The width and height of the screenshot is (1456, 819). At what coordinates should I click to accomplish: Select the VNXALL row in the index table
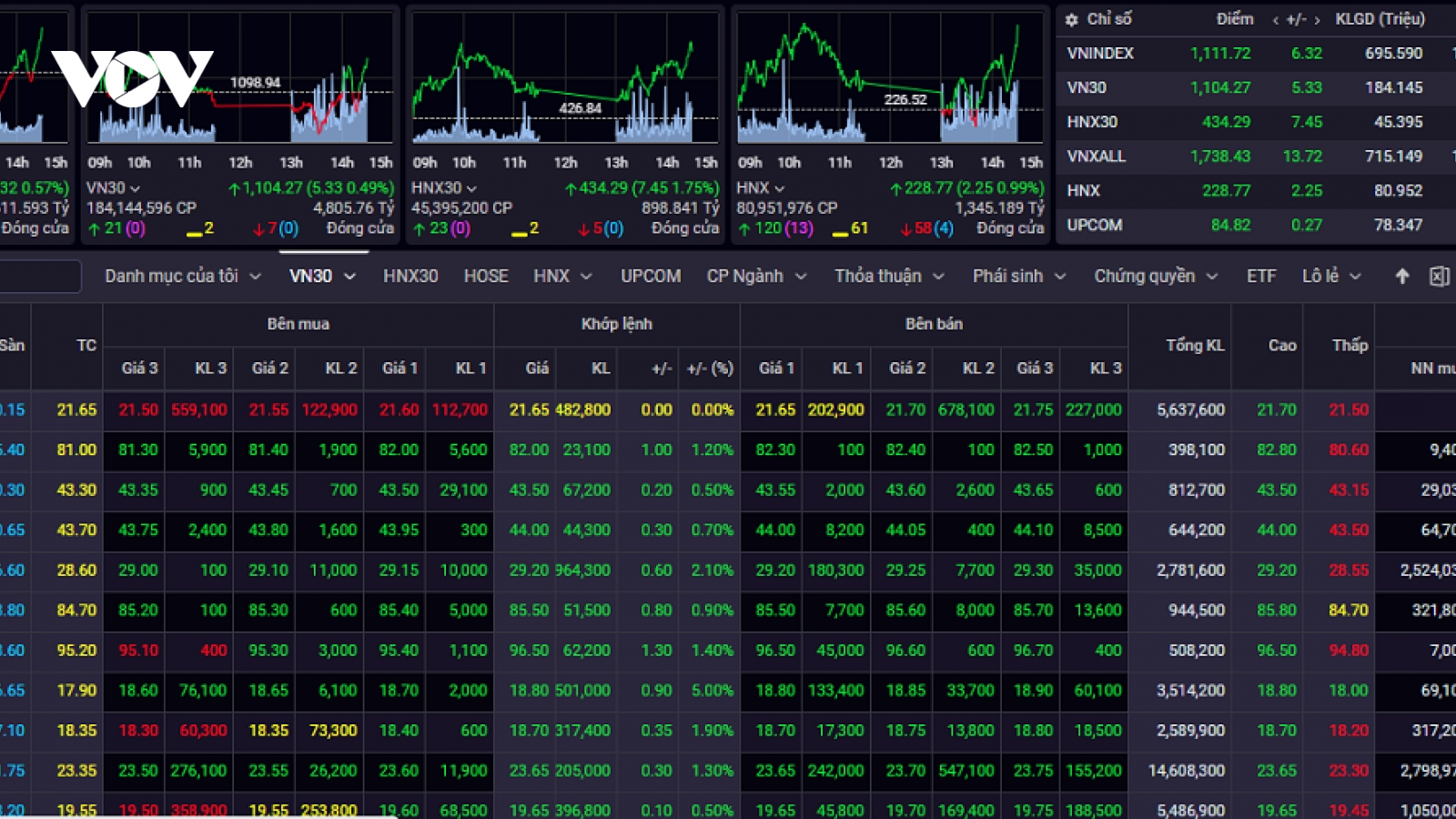point(1256,157)
